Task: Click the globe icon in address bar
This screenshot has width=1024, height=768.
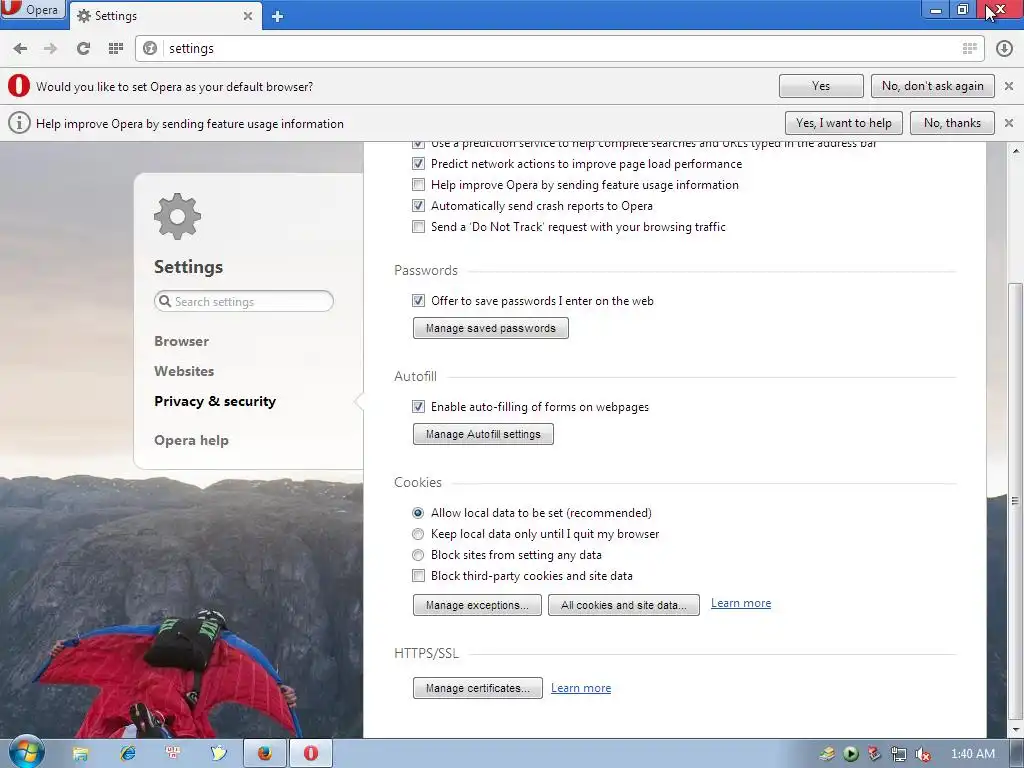Action: click(x=150, y=48)
